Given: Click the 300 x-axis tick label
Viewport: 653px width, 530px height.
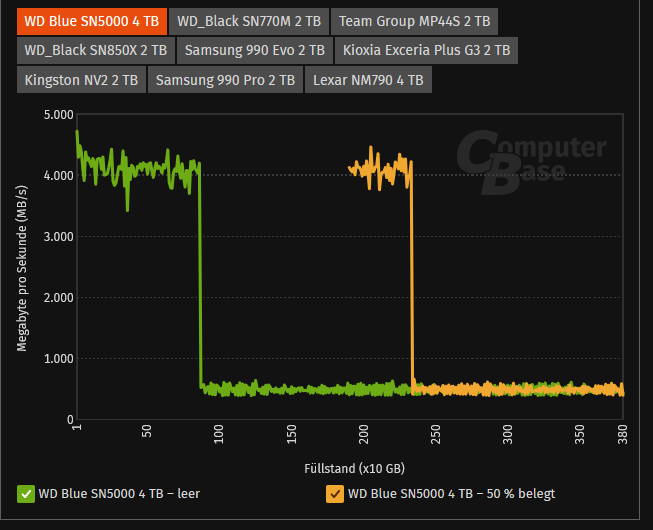Looking at the screenshot, I should [508, 434].
